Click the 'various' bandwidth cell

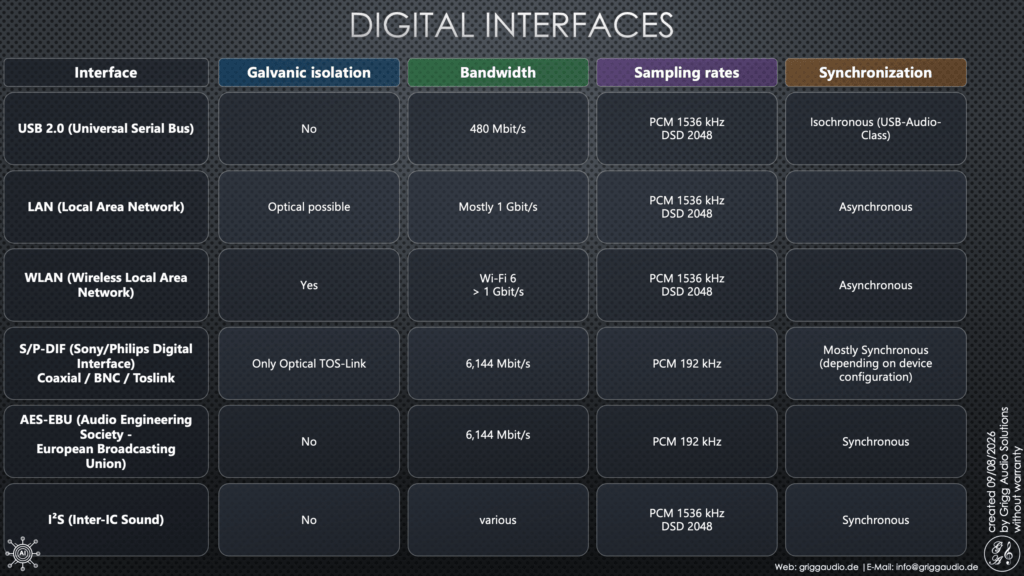click(498, 520)
